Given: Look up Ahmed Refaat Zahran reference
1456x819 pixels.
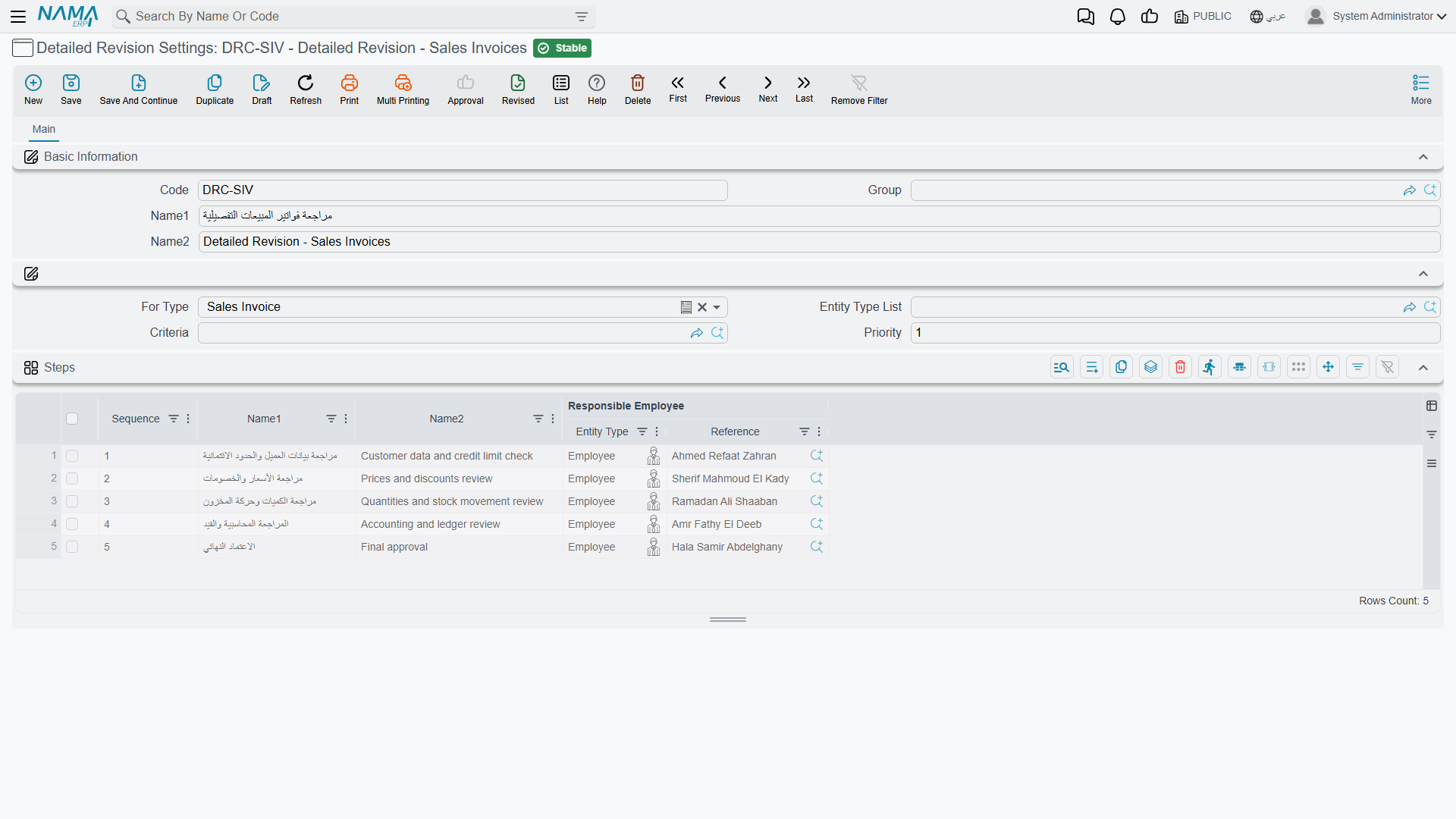Looking at the screenshot, I should (x=817, y=456).
